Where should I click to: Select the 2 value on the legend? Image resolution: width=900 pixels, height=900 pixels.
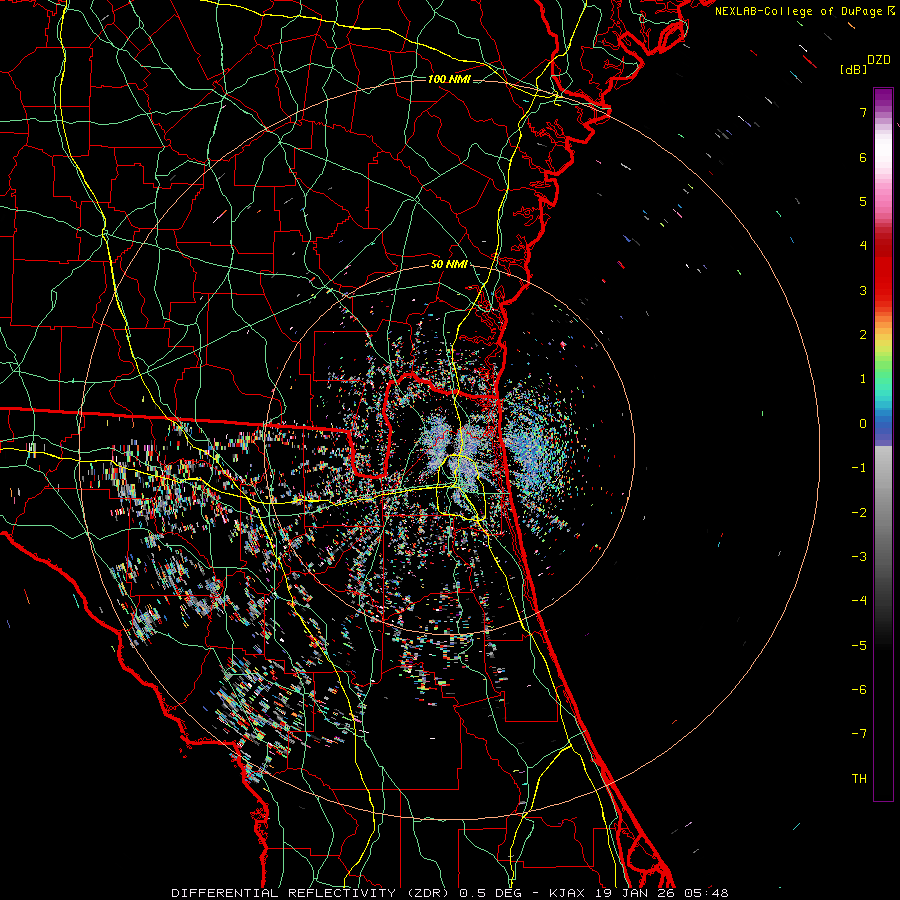coord(863,335)
